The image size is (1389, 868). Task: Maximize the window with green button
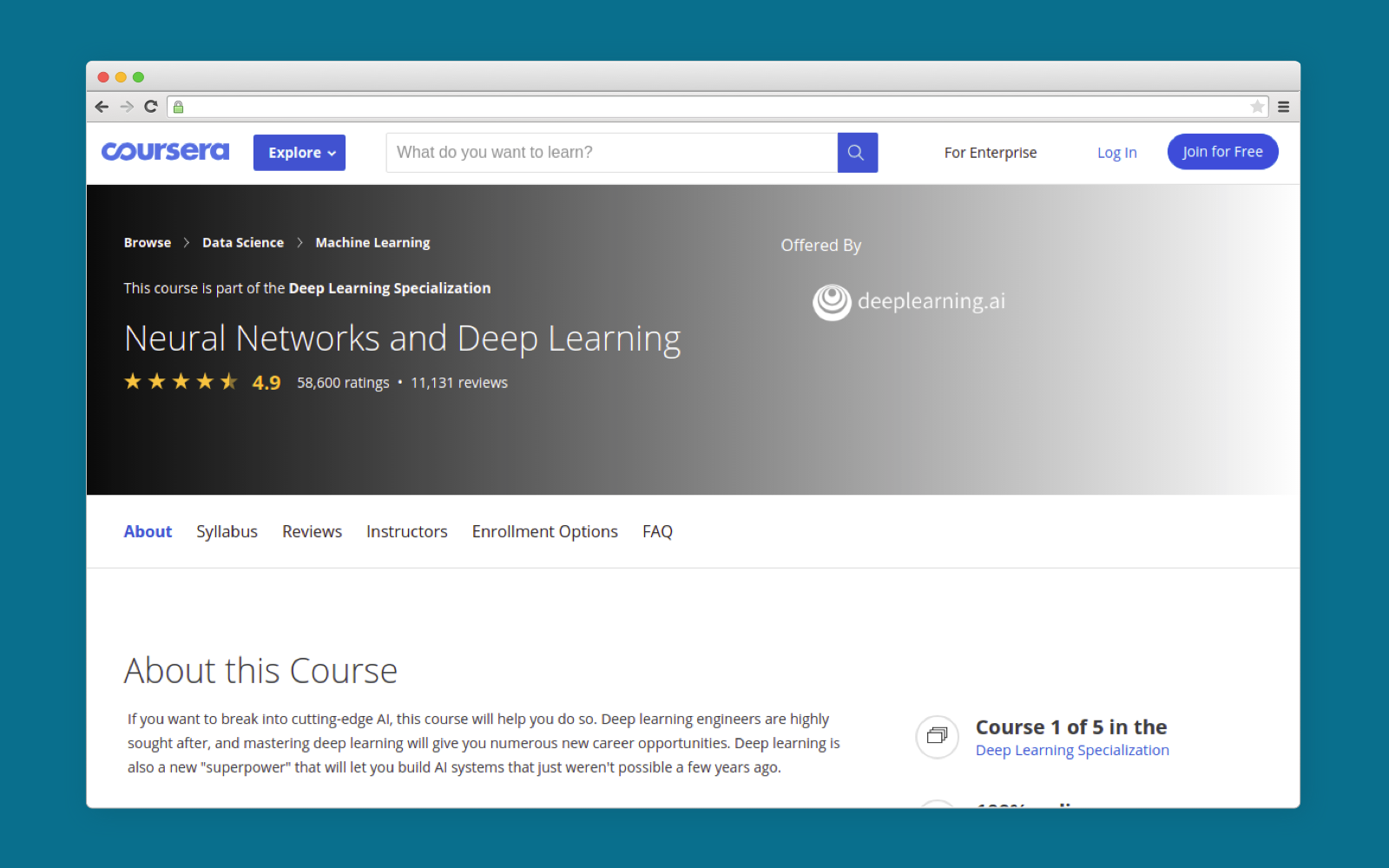(x=138, y=77)
